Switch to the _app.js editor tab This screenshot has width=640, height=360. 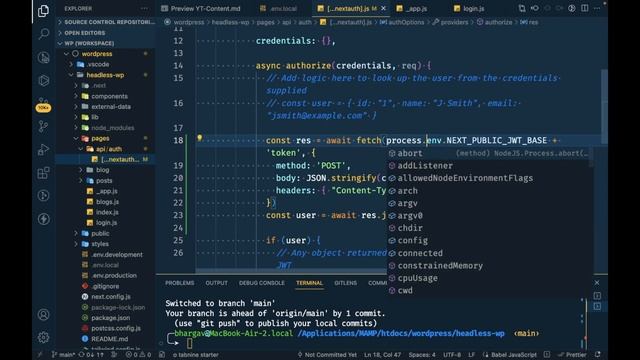412,8
